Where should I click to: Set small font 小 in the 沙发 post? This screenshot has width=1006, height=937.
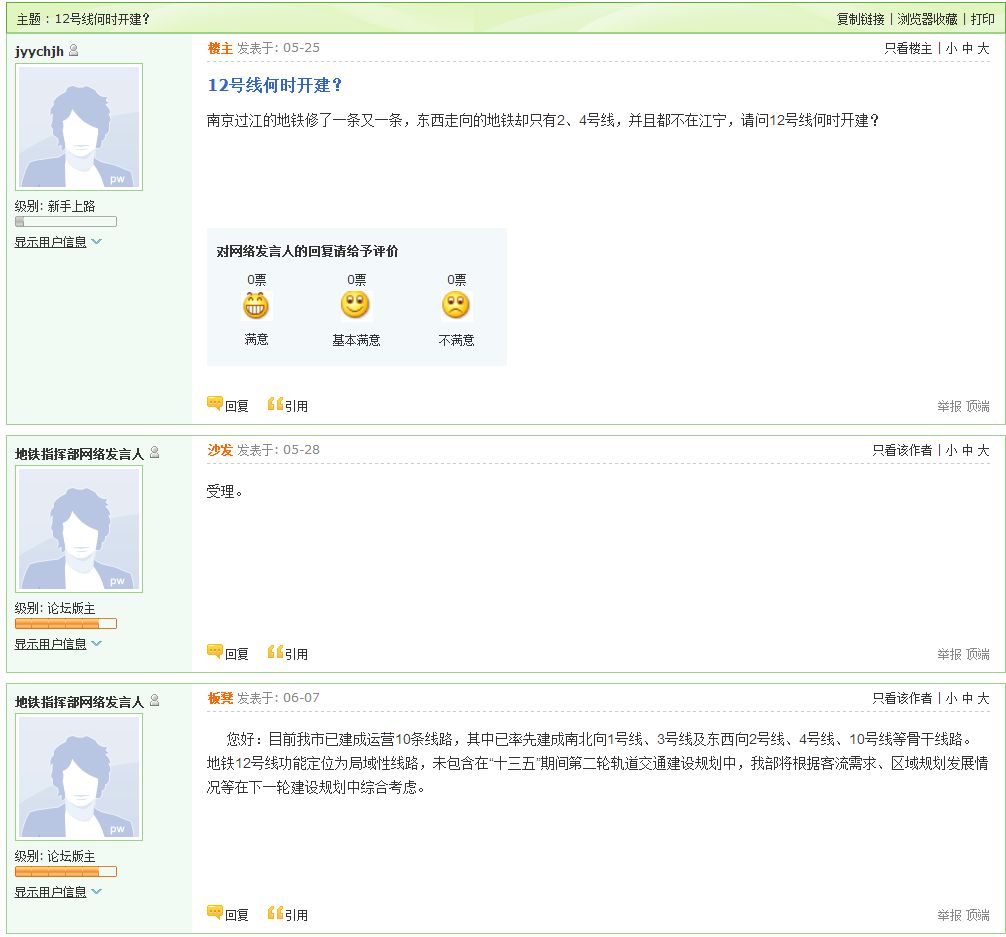(951, 451)
